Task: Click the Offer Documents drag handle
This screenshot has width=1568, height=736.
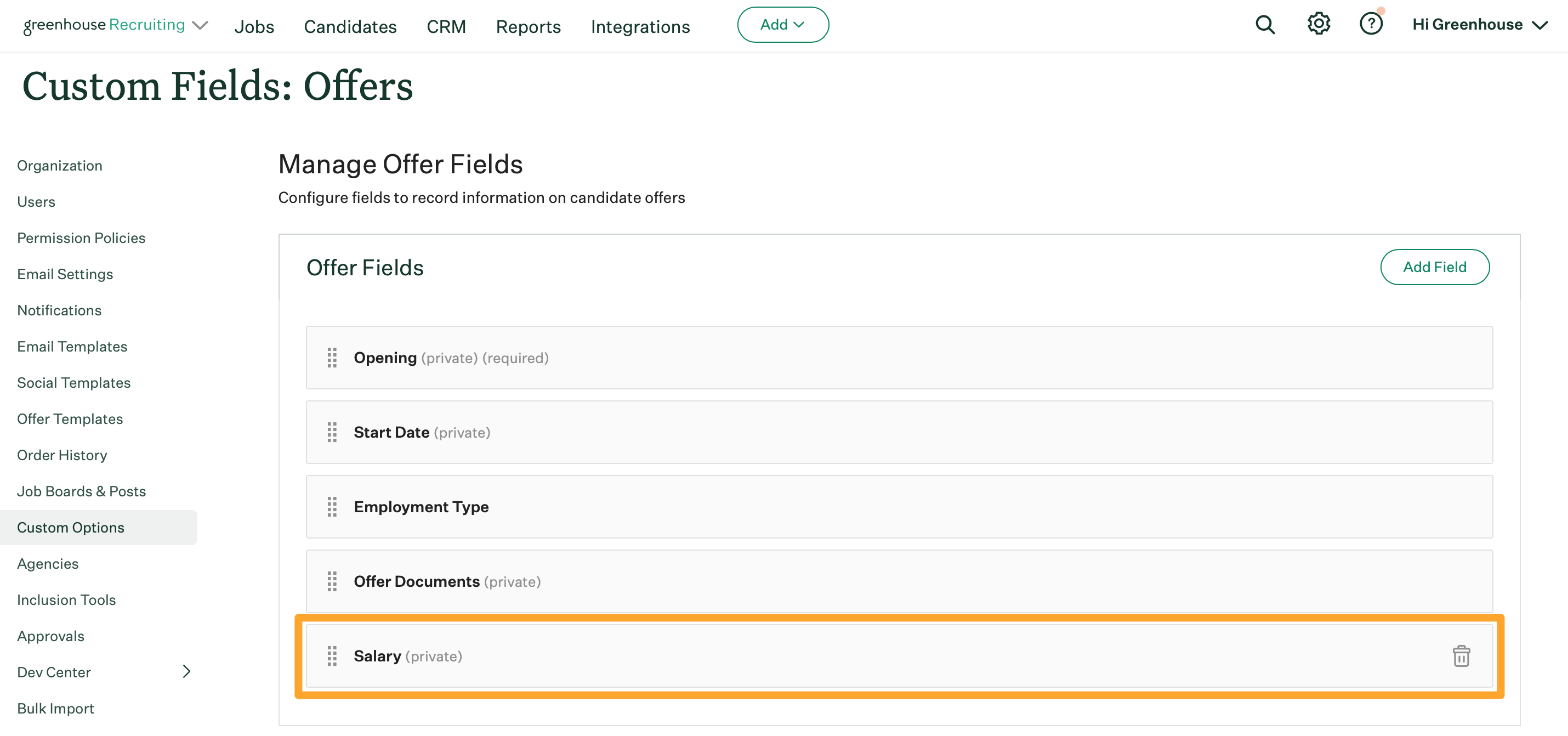Action: (x=332, y=581)
